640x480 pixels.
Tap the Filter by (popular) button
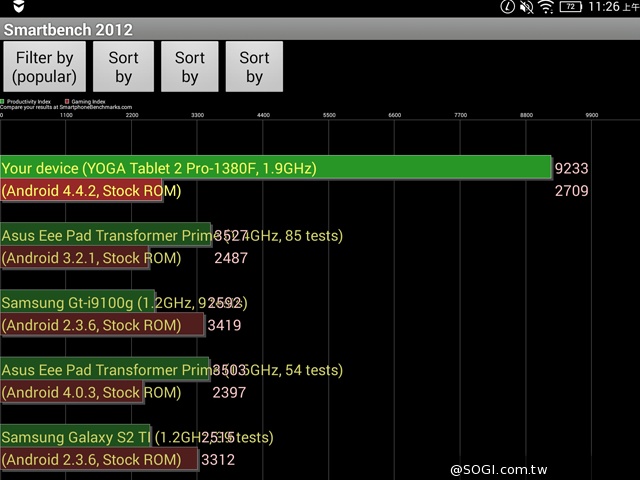click(x=44, y=67)
